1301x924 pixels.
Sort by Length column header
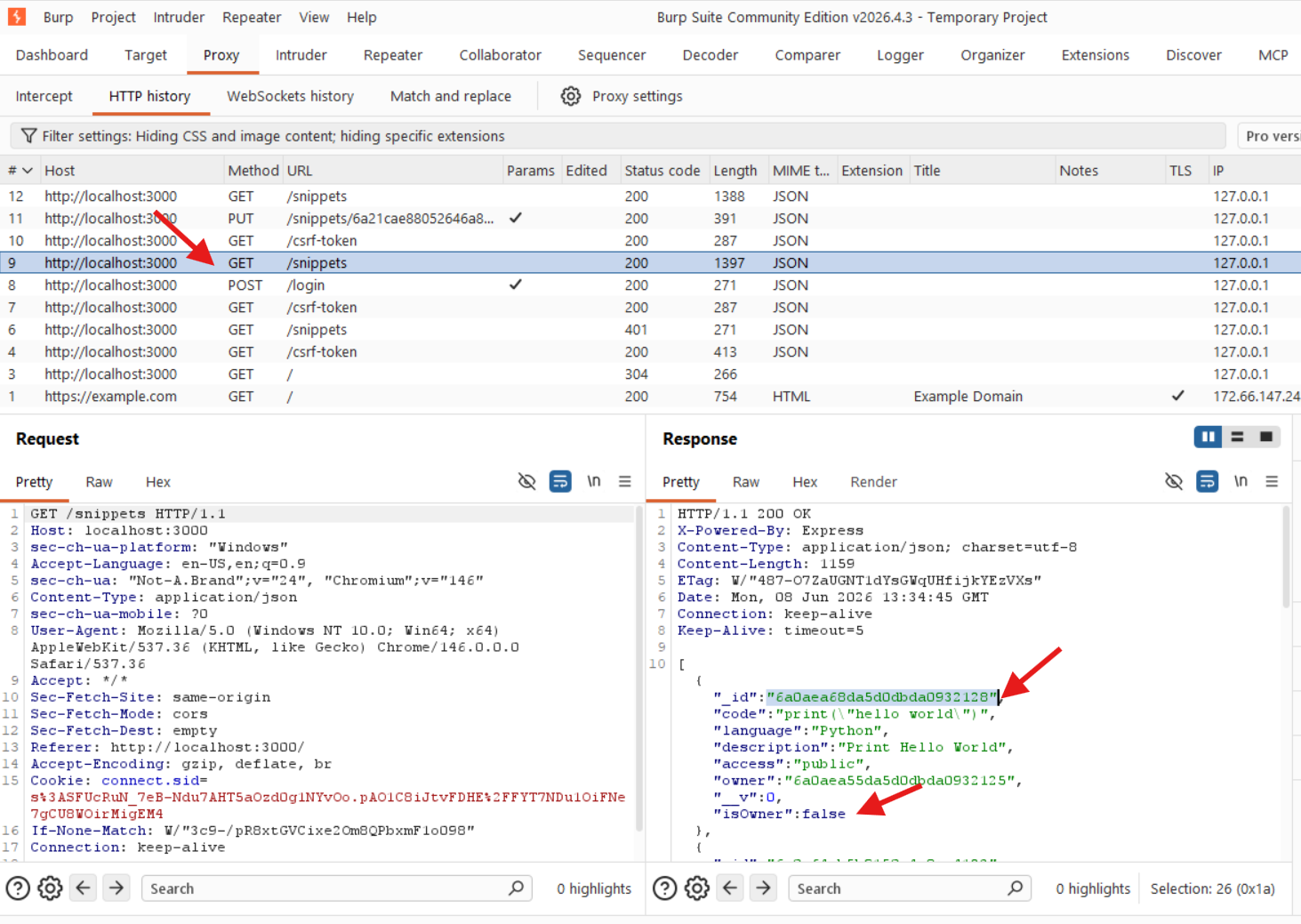[735, 171]
